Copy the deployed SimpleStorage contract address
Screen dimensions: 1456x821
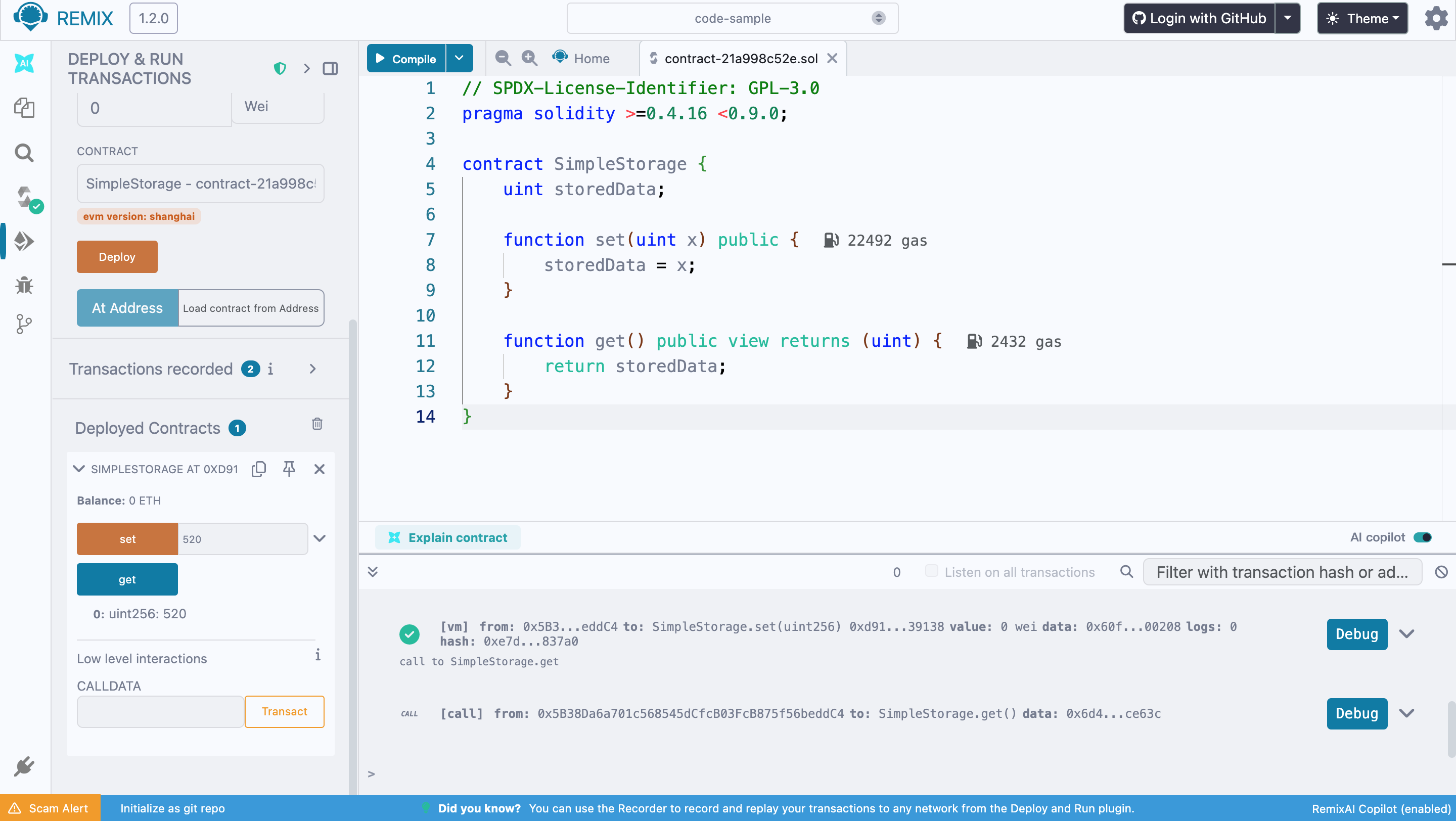tap(259, 469)
